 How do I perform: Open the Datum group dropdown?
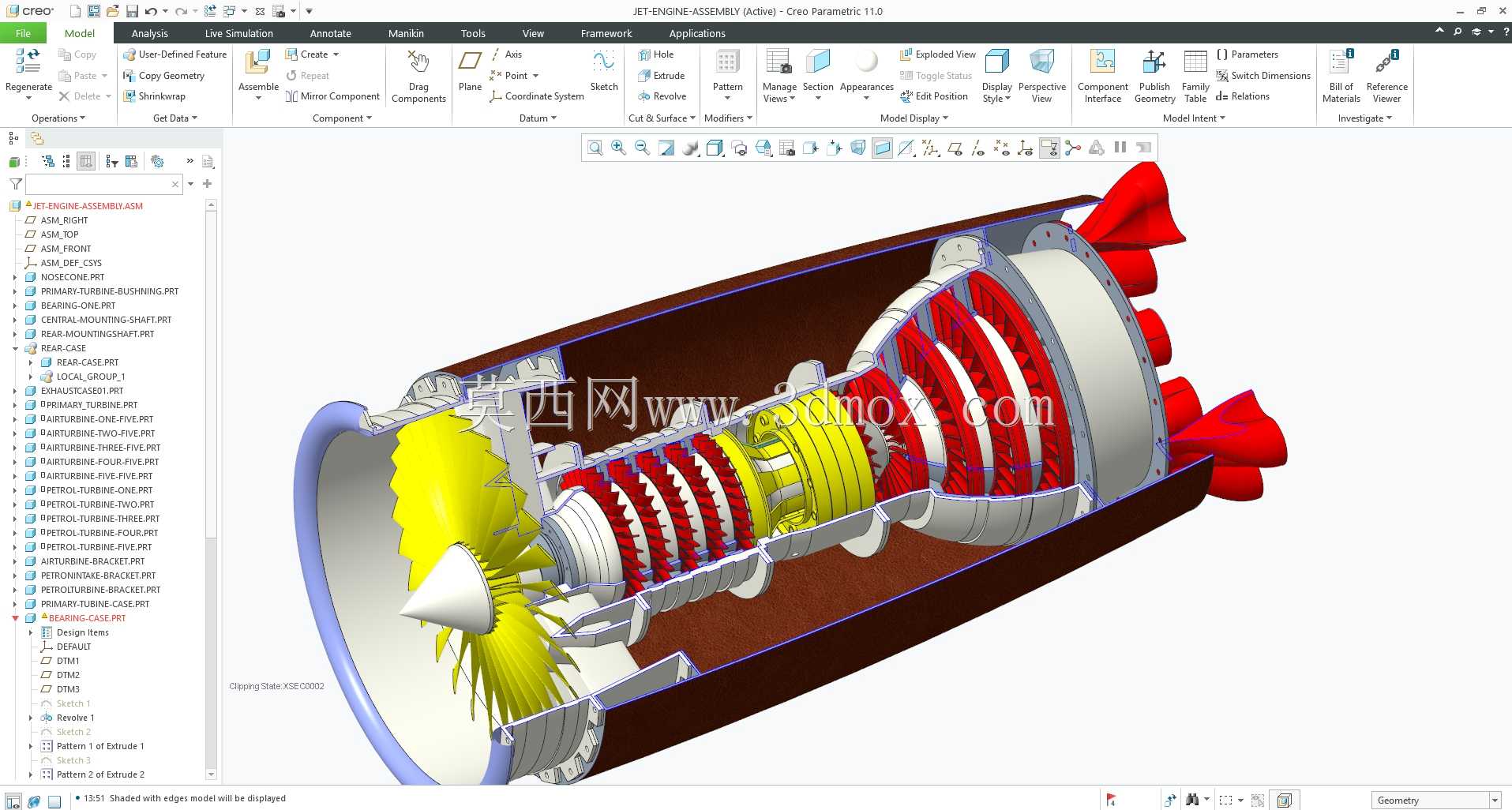pyautogui.click(x=538, y=118)
